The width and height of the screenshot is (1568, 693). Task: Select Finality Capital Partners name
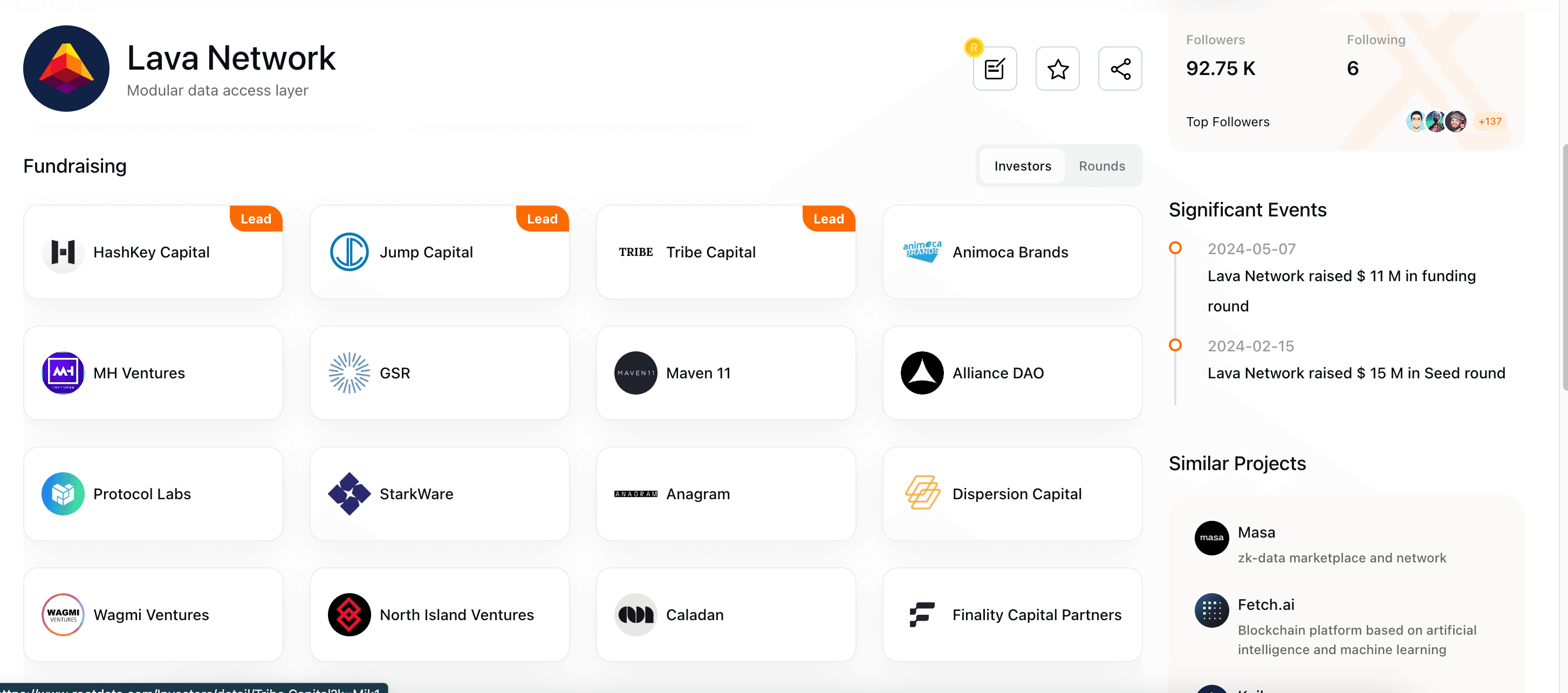pos(1037,614)
